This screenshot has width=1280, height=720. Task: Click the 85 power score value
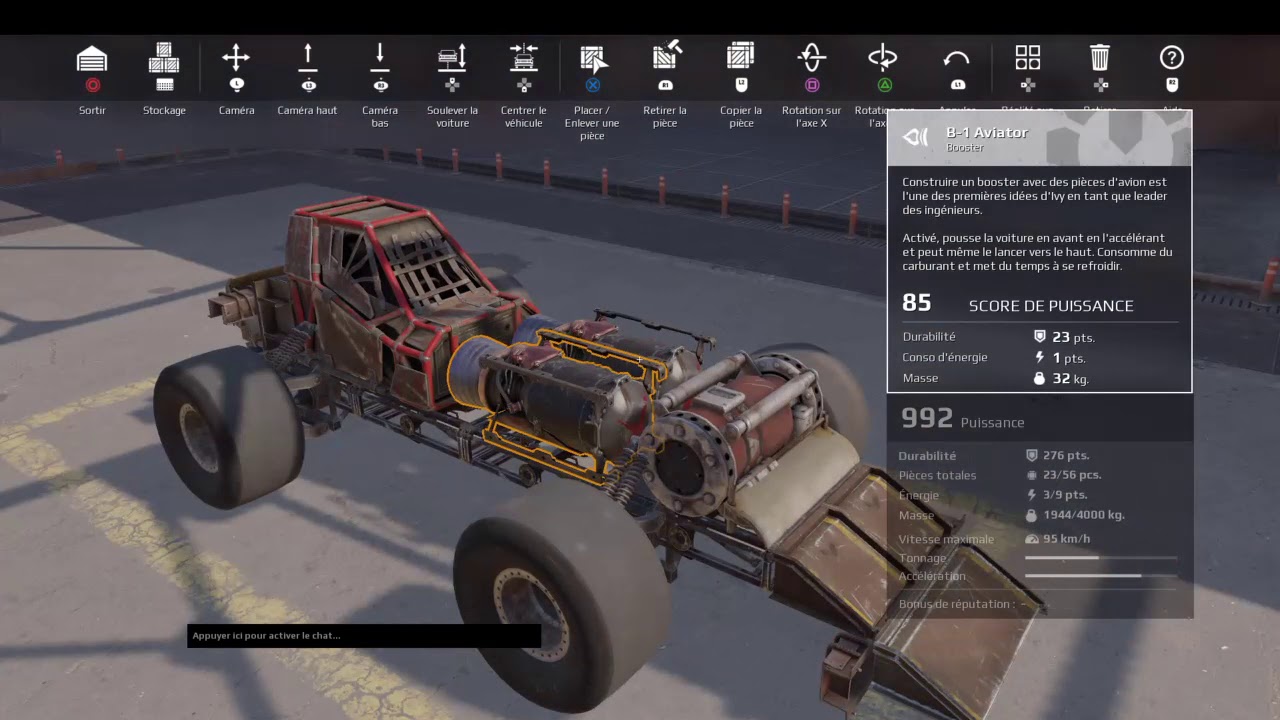click(x=917, y=303)
